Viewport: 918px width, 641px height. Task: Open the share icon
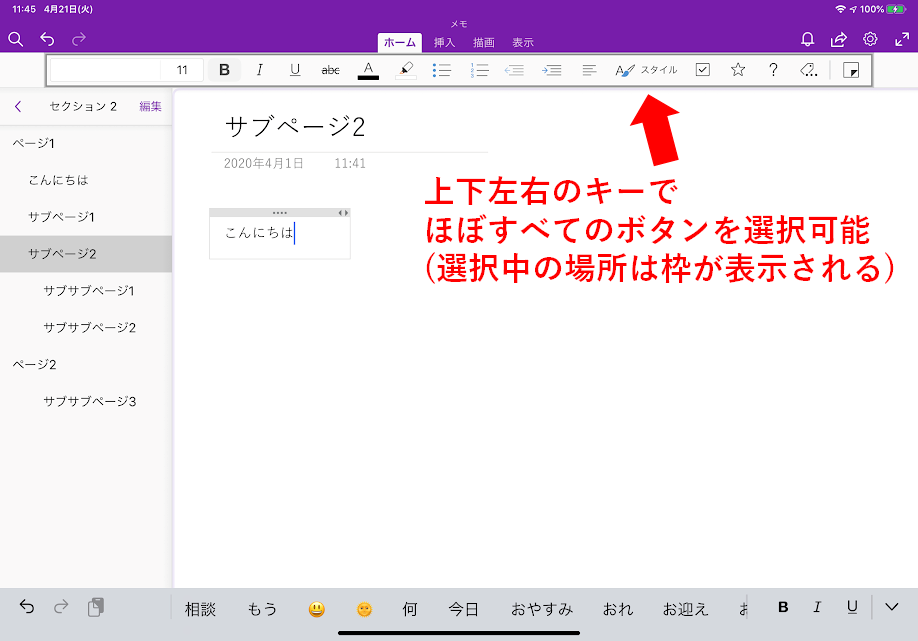point(838,39)
